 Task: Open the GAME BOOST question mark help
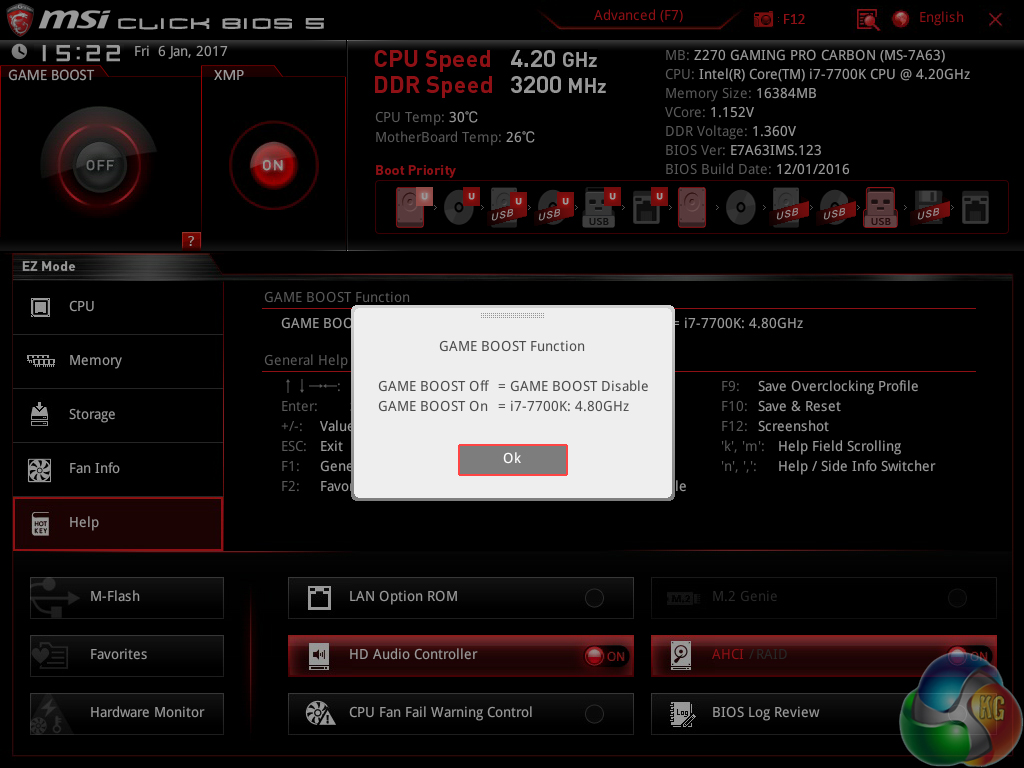click(x=191, y=240)
